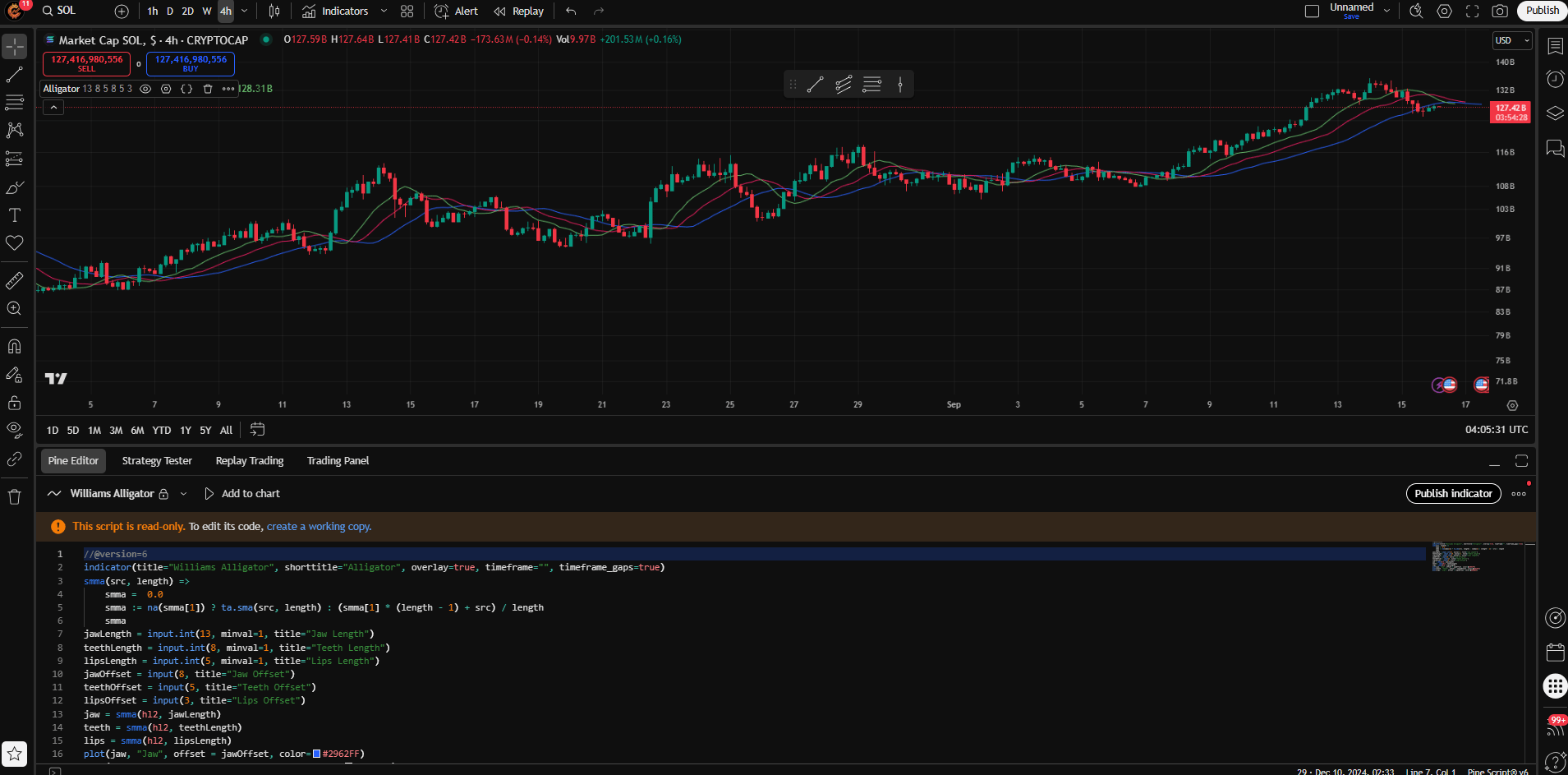Open the text annotation tool
Screen dimensions: 1568x775
tap(15, 215)
